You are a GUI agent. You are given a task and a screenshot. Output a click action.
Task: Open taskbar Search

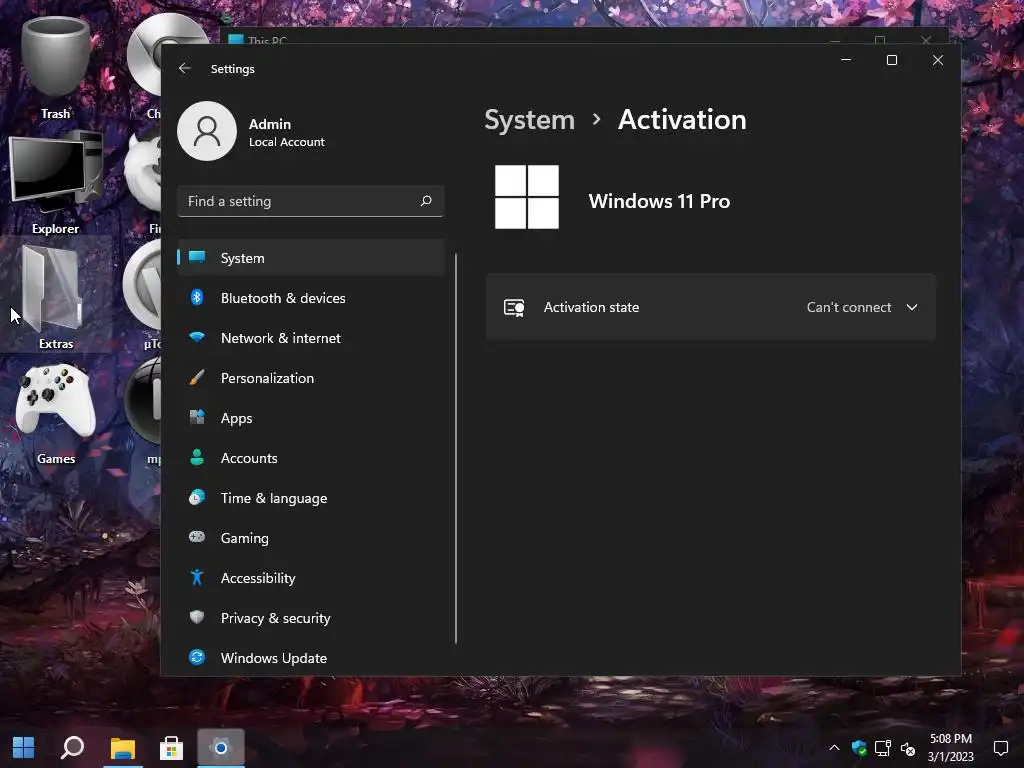[x=72, y=748]
